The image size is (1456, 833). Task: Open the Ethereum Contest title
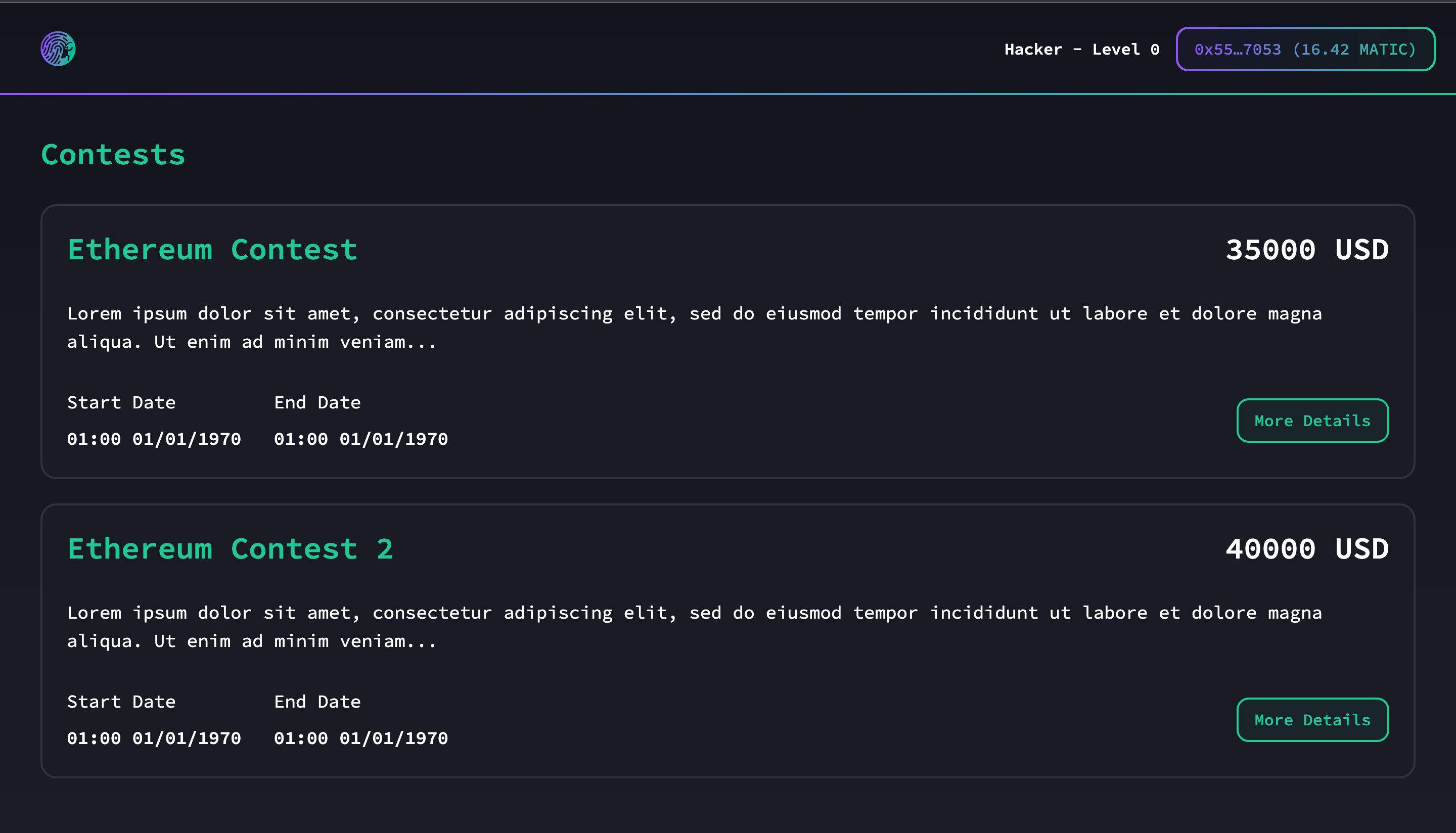(212, 249)
